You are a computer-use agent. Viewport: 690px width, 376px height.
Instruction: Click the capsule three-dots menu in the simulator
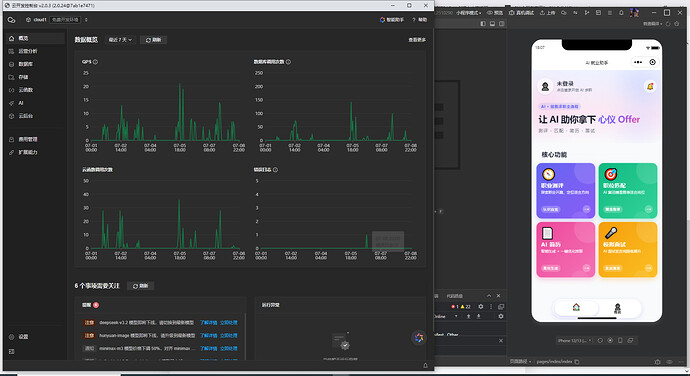638,62
